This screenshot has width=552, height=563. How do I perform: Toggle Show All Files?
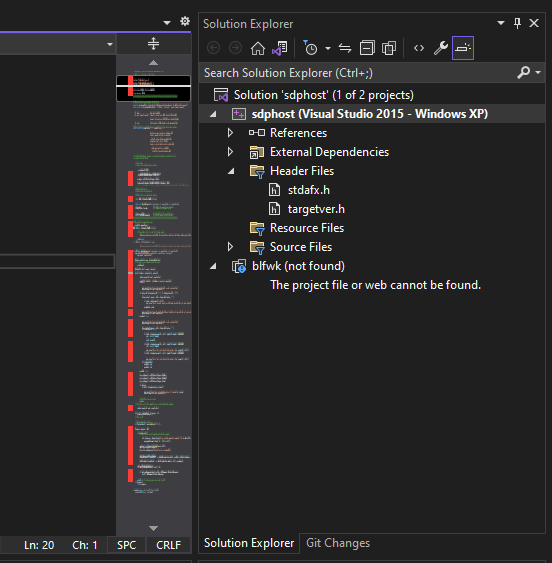389,48
